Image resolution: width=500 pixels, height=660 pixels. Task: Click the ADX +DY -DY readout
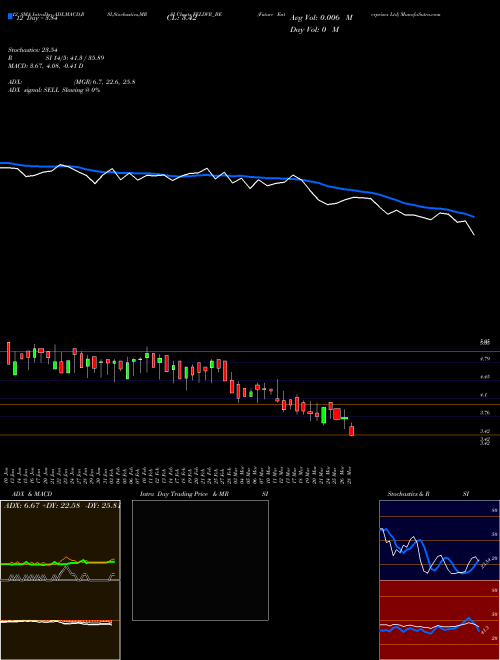[x=62, y=505]
